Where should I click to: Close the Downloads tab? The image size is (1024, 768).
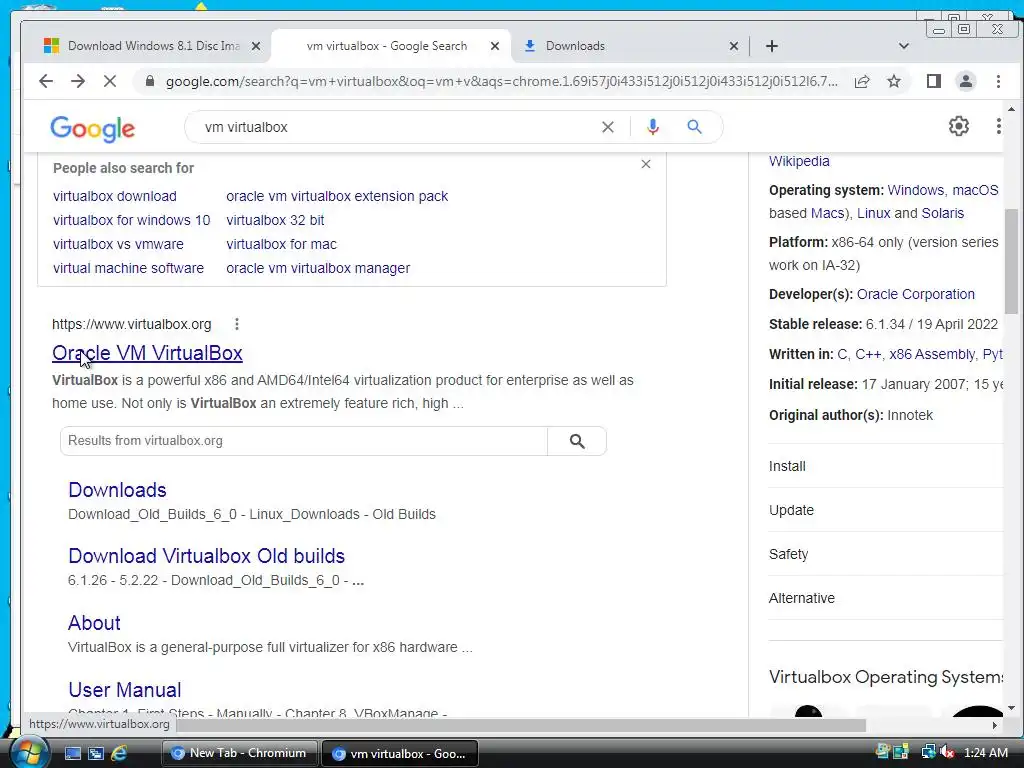733,46
